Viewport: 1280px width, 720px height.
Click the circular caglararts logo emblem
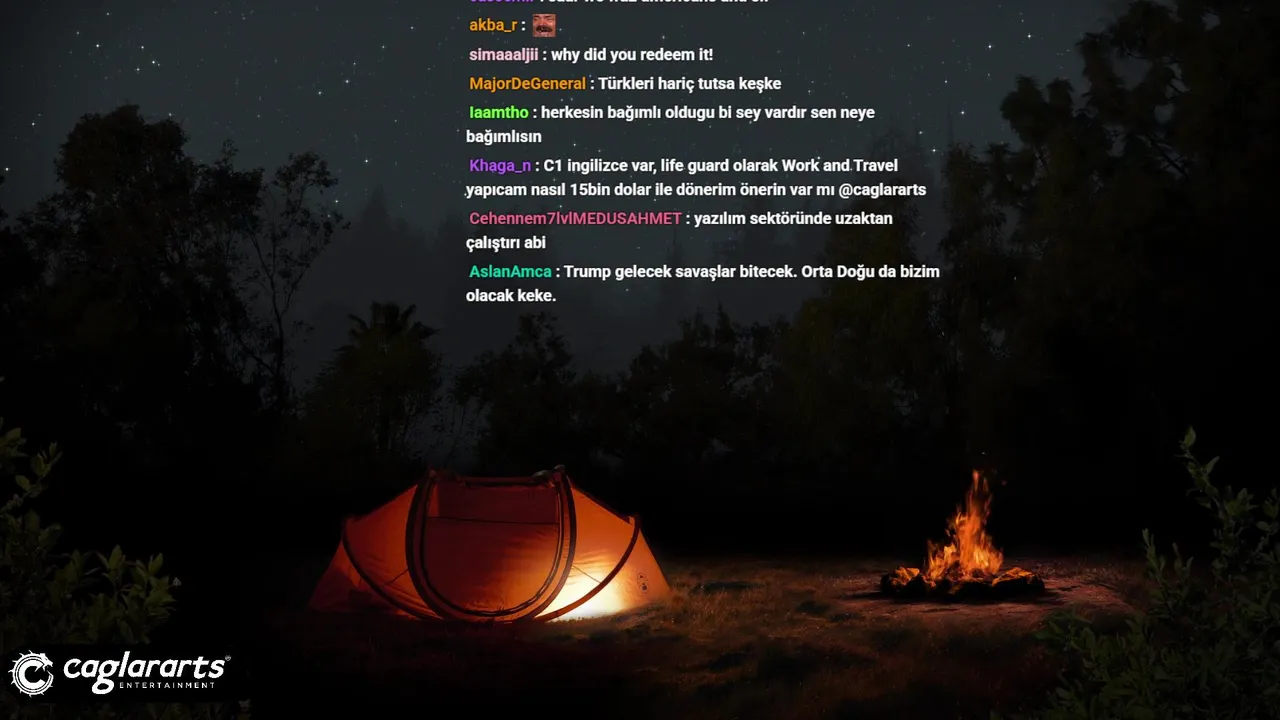[x=32, y=673]
